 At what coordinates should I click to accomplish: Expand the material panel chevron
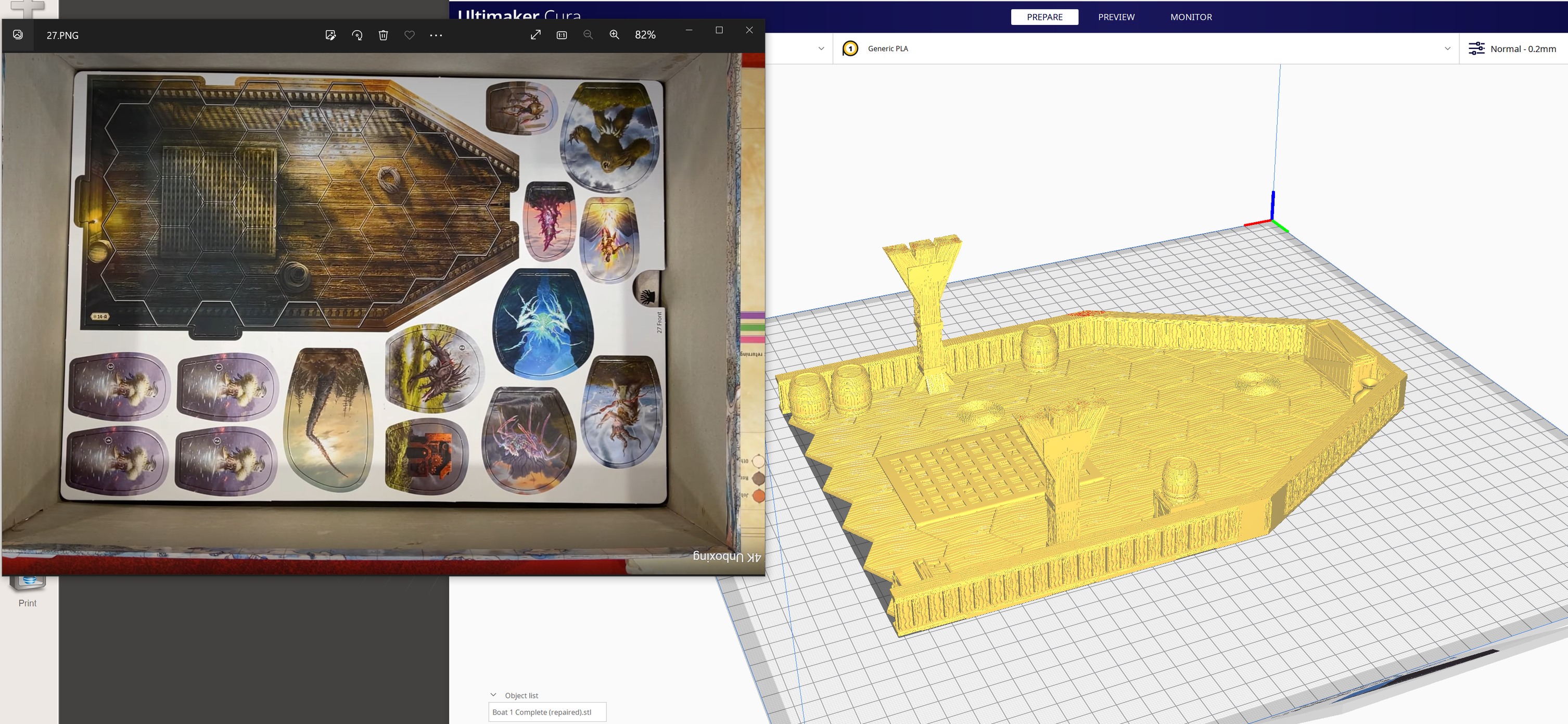click(x=1447, y=49)
